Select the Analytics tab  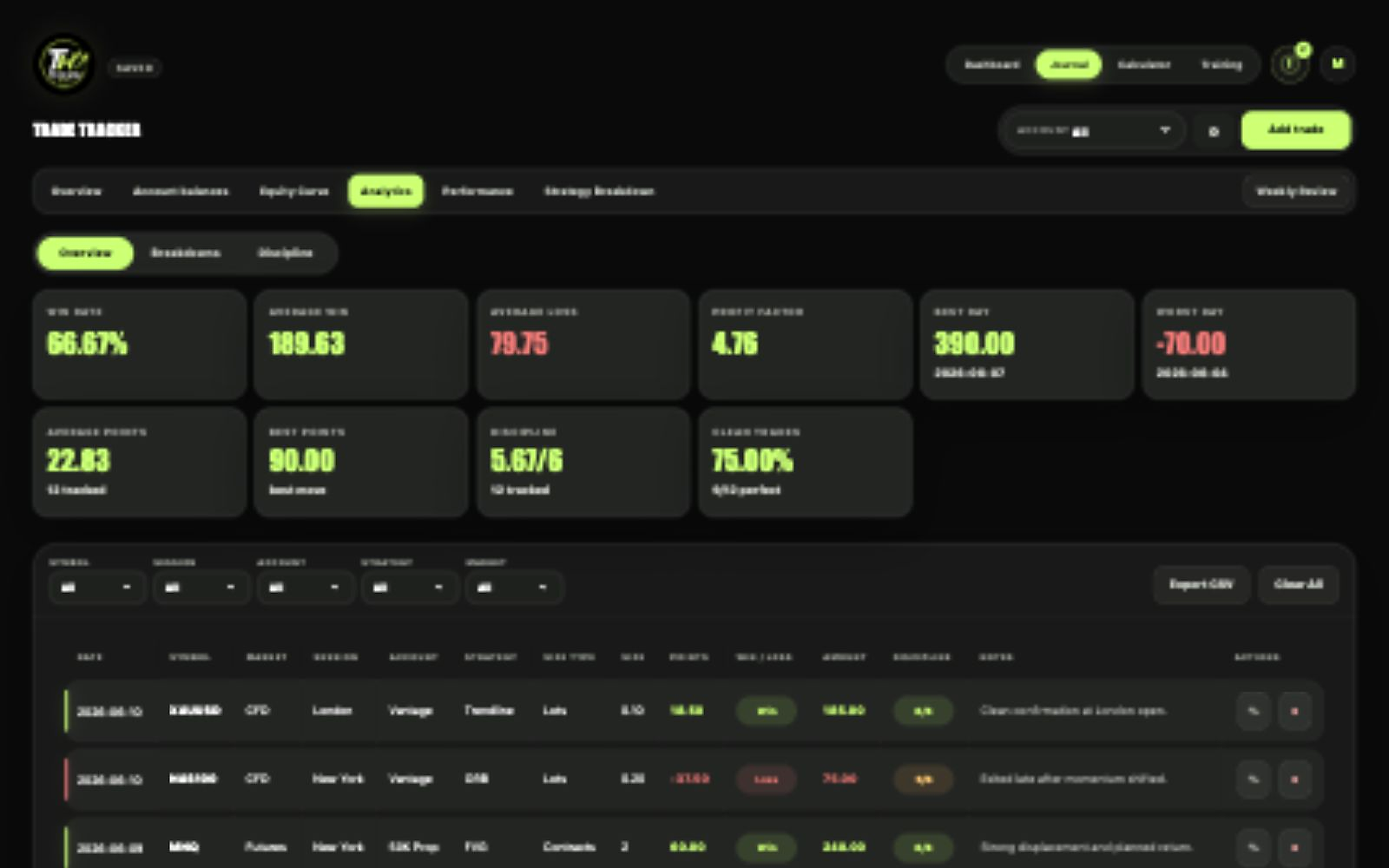pos(386,191)
